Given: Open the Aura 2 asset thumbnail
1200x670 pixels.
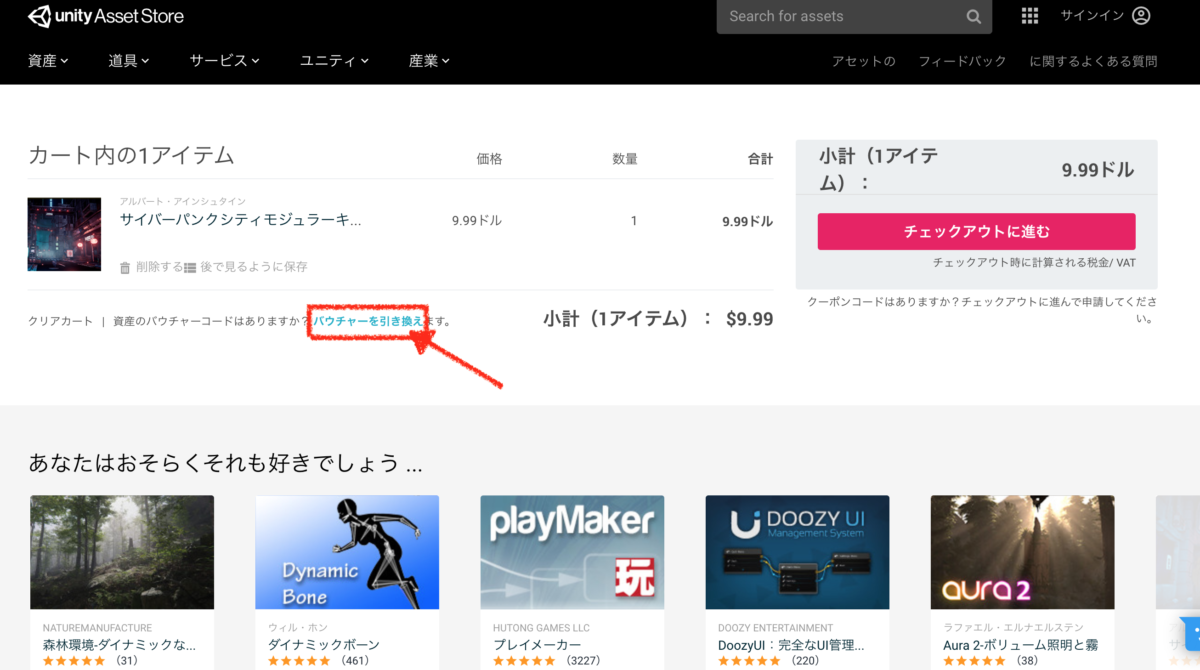Looking at the screenshot, I should [1022, 552].
